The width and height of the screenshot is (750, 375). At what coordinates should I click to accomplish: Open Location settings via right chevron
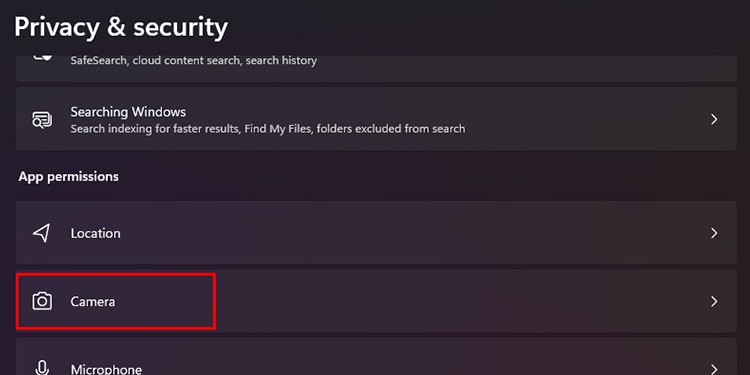714,233
